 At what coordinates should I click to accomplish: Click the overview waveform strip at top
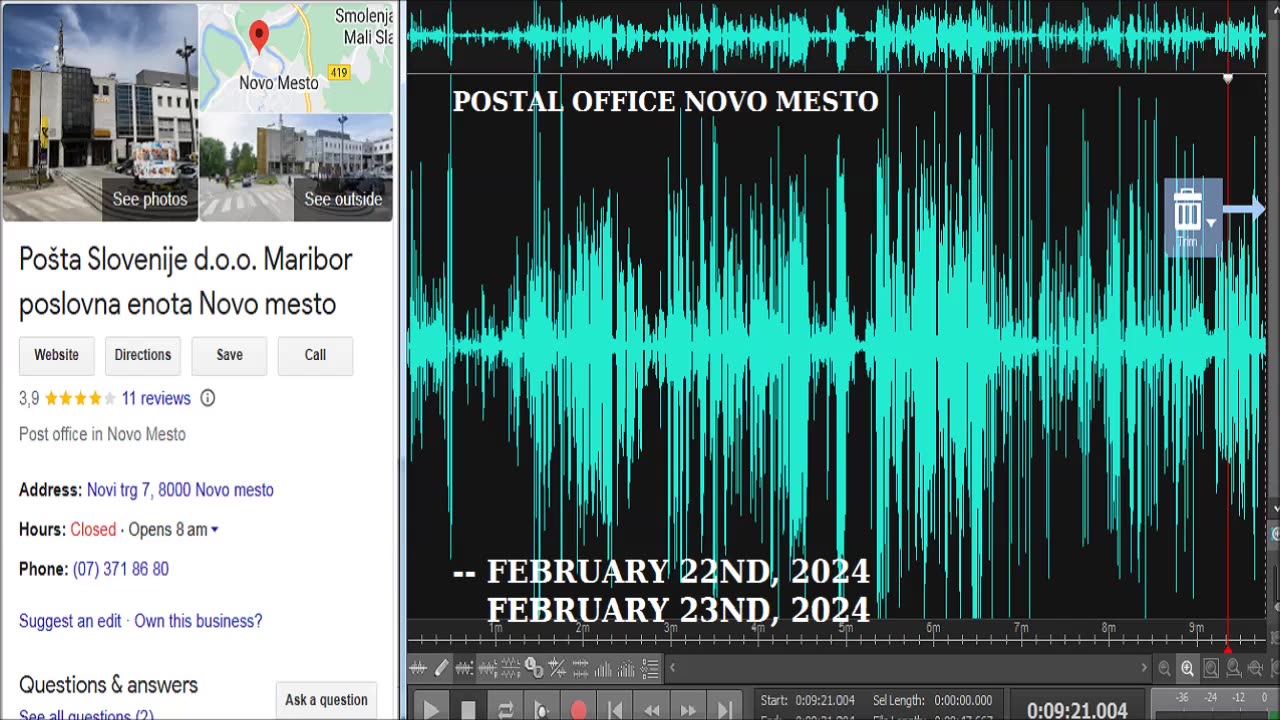click(x=838, y=36)
